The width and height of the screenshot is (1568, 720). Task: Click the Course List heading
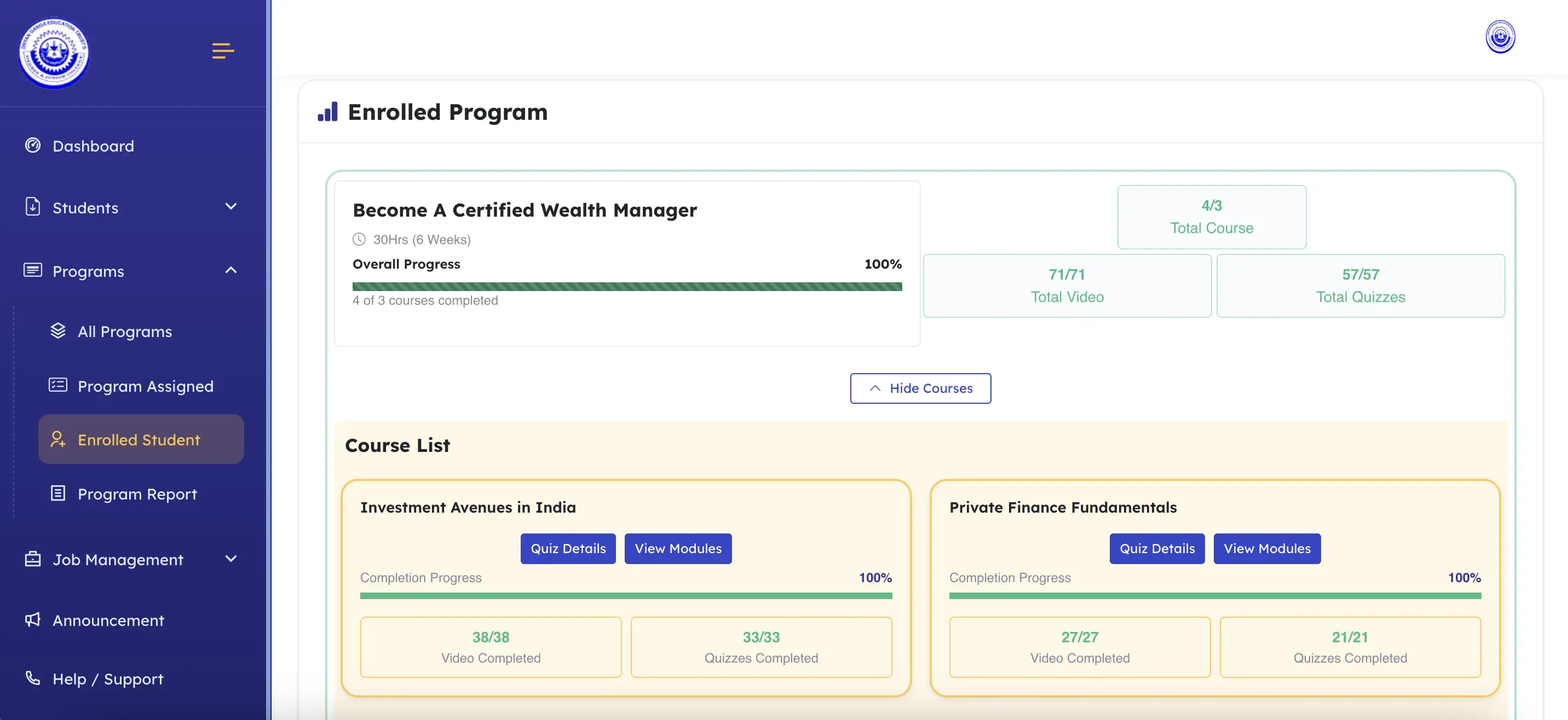397,445
